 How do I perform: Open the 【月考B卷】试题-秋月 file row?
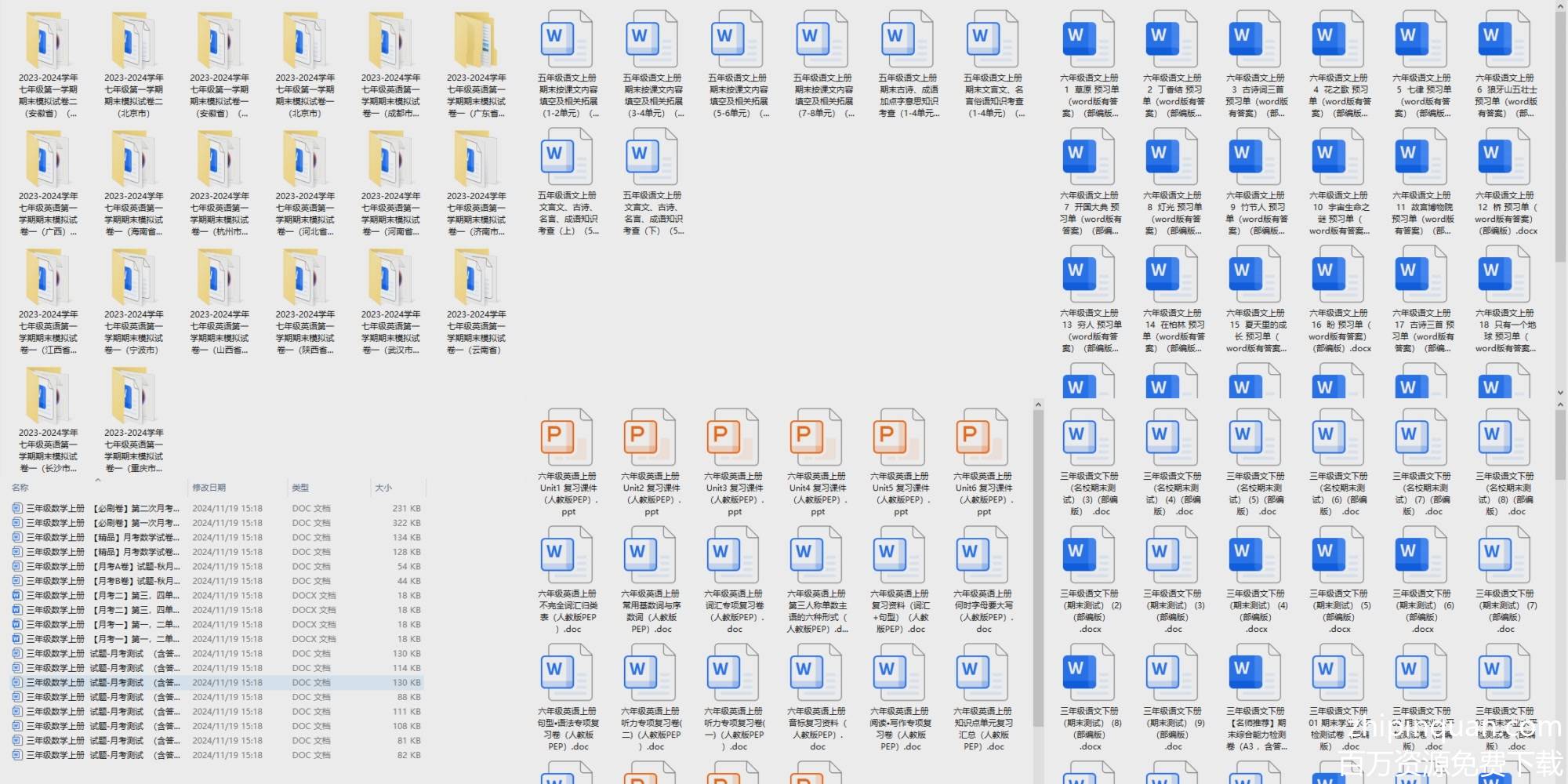217,581
